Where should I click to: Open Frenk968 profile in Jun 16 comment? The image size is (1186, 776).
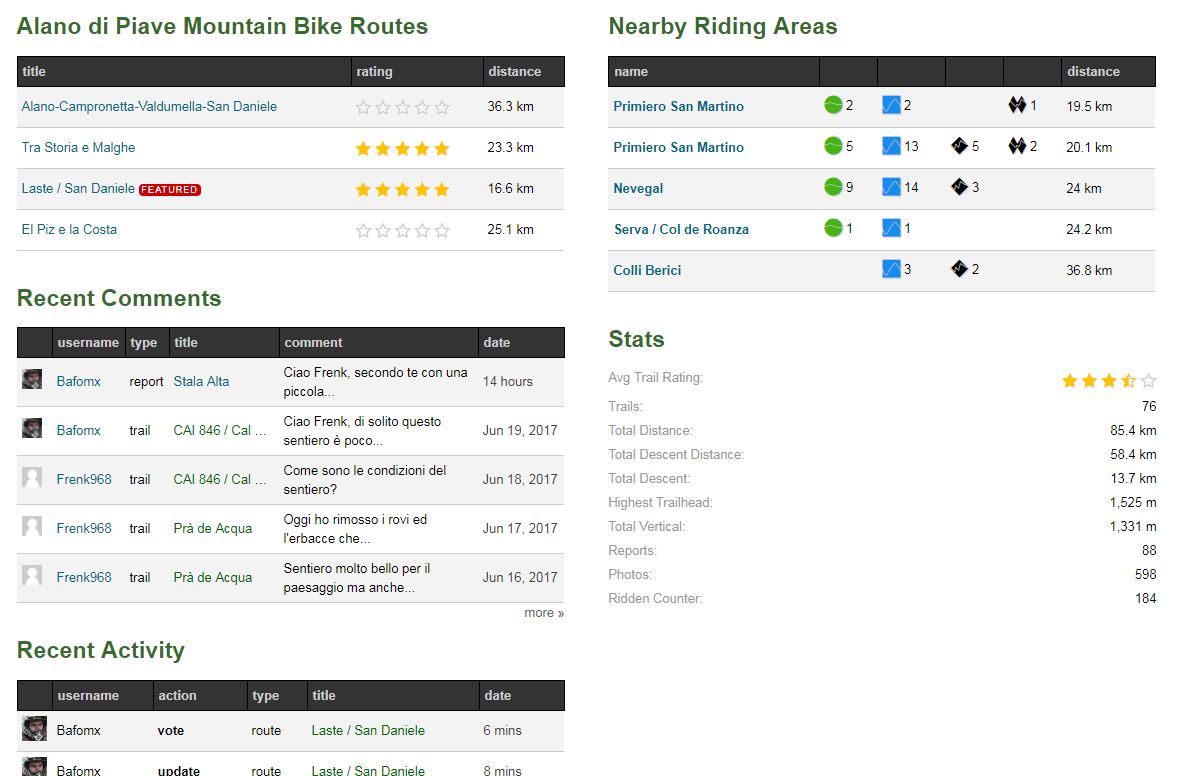[84, 578]
